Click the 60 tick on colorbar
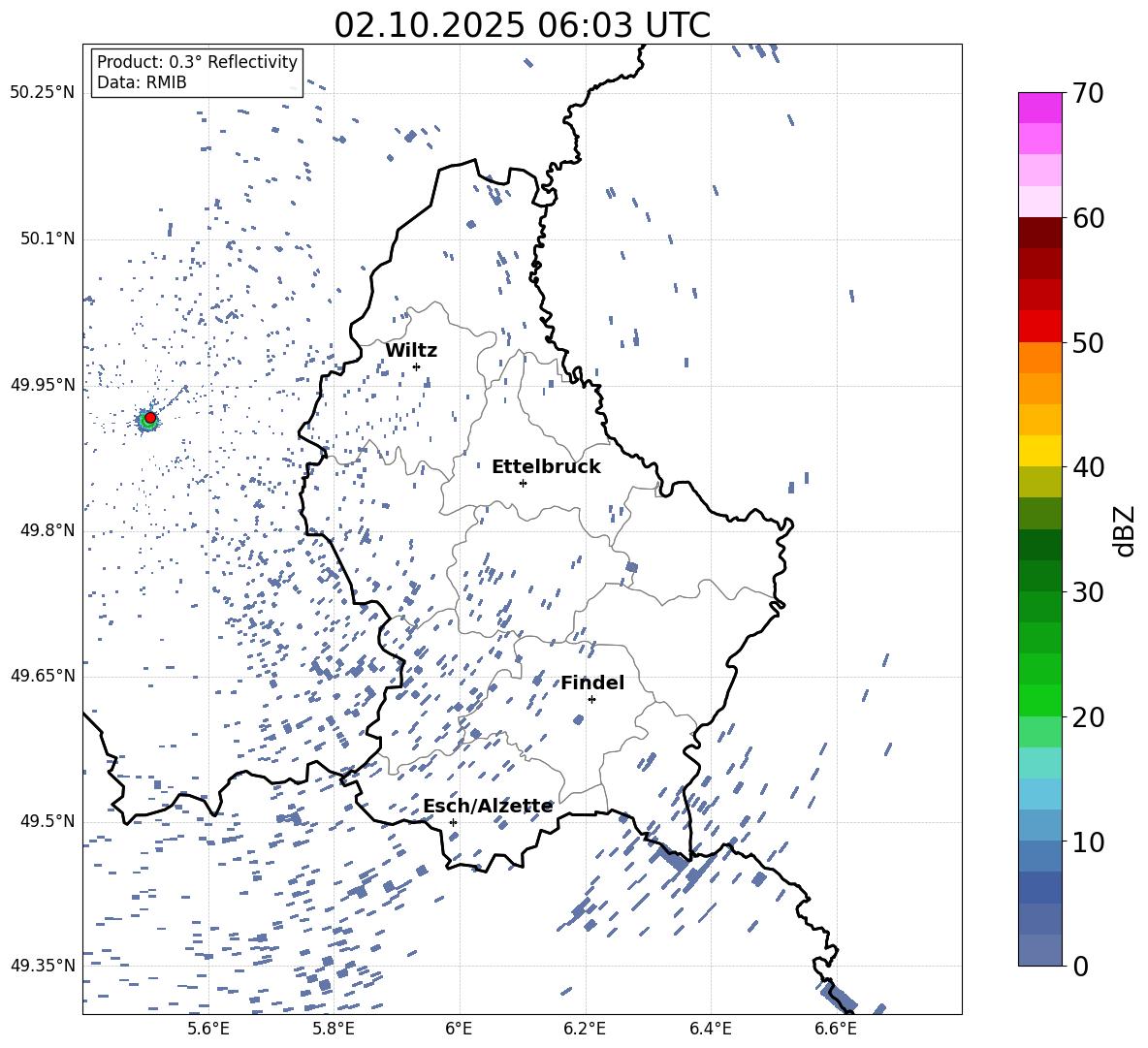The width and height of the screenshot is (1148, 1048). pos(1088,218)
